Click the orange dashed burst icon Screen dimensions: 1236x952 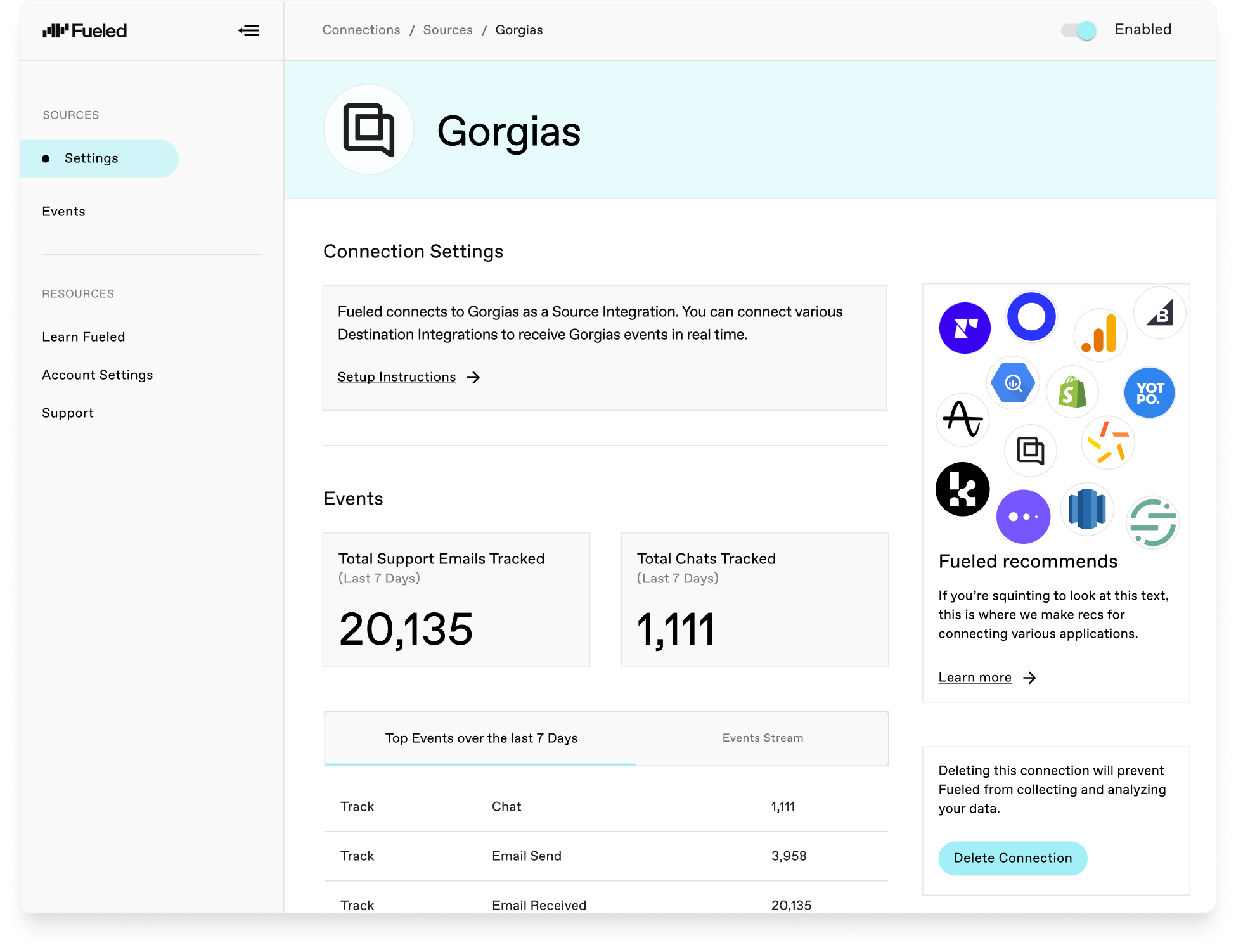1107,442
